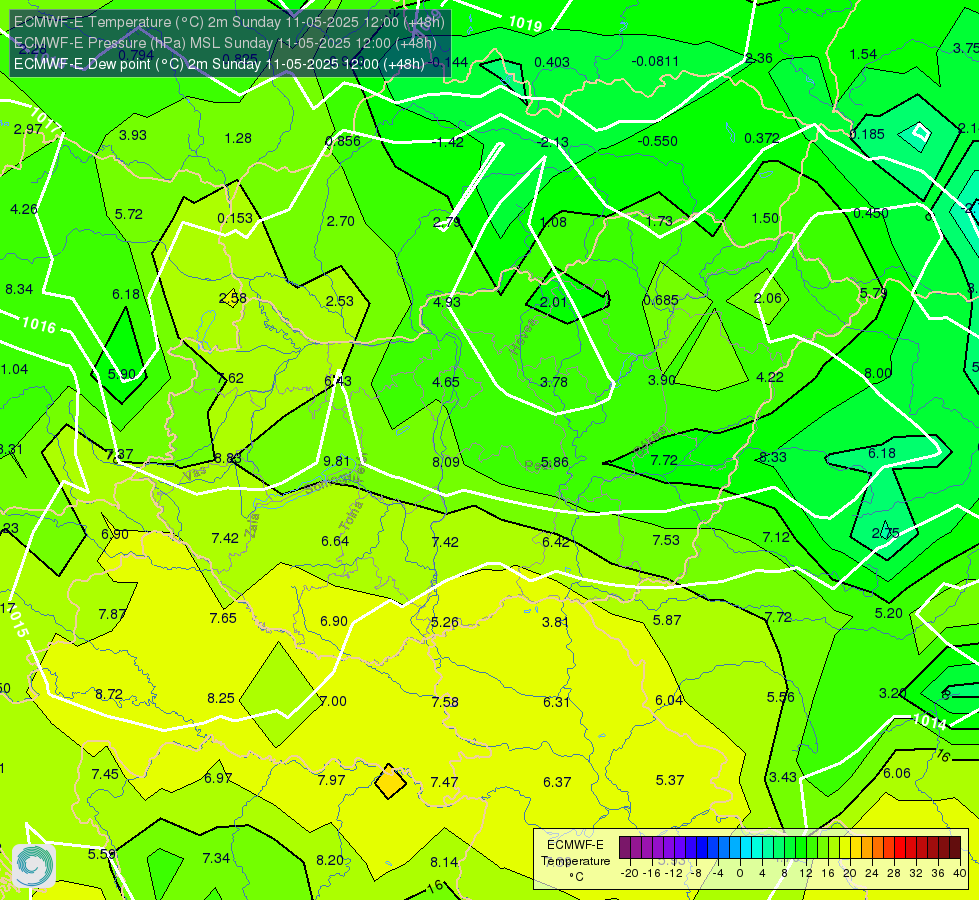Click the dew point value 7.34
Image resolution: width=979 pixels, height=900 pixels.
[x=216, y=858]
